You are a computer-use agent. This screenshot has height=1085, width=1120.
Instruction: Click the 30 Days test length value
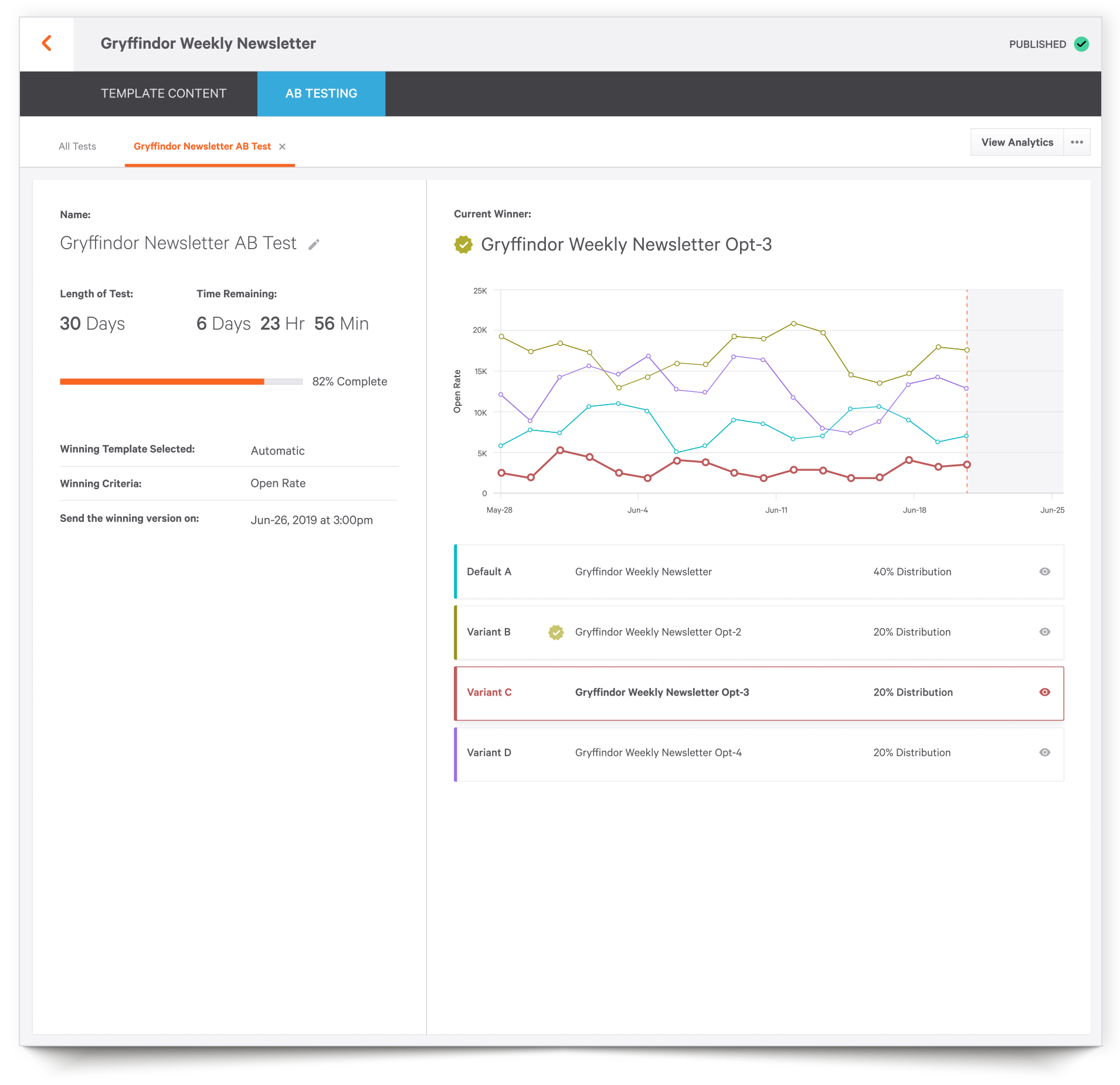tap(92, 324)
